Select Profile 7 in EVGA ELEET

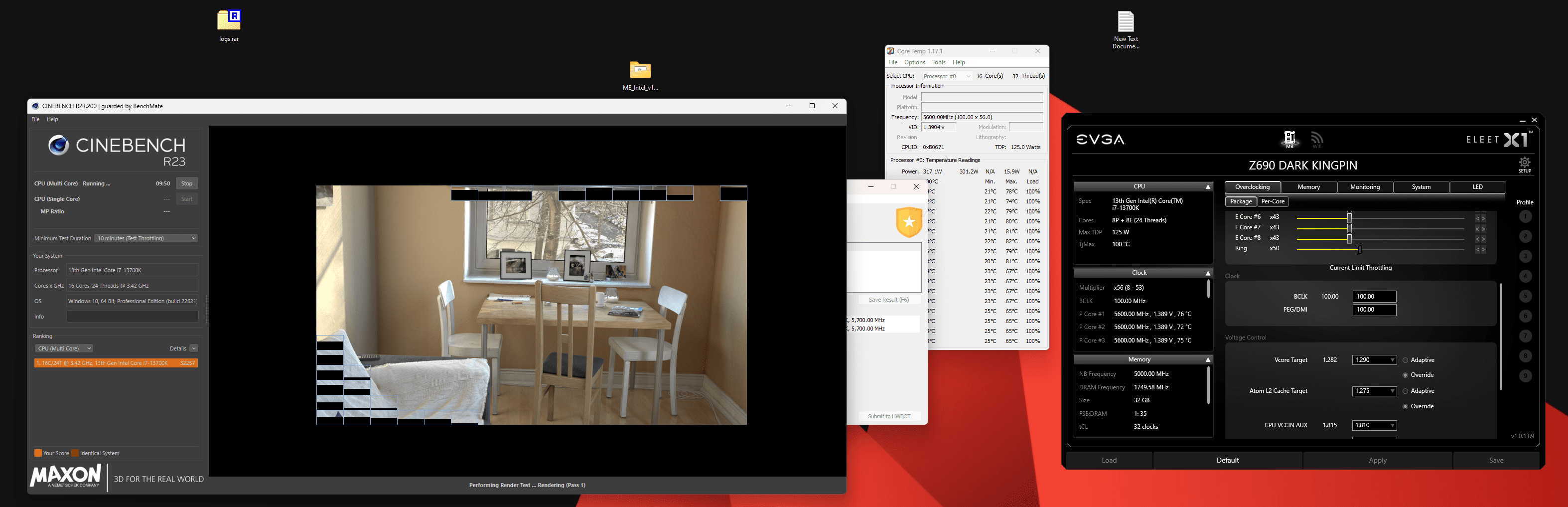click(x=1525, y=336)
